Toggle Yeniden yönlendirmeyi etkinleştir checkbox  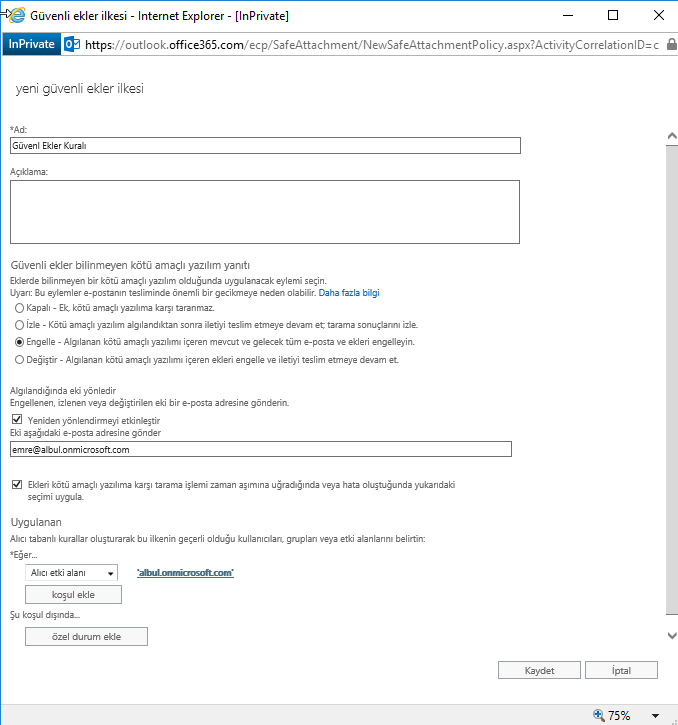pos(17,419)
